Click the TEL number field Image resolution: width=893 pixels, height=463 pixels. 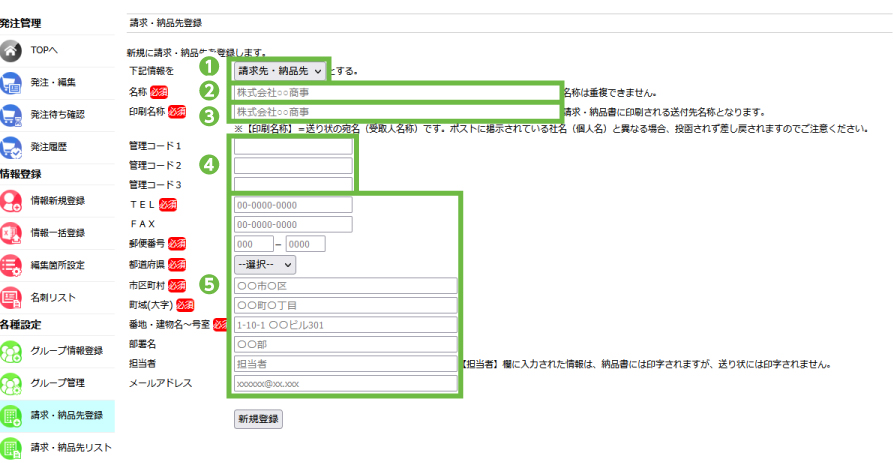[293, 205]
